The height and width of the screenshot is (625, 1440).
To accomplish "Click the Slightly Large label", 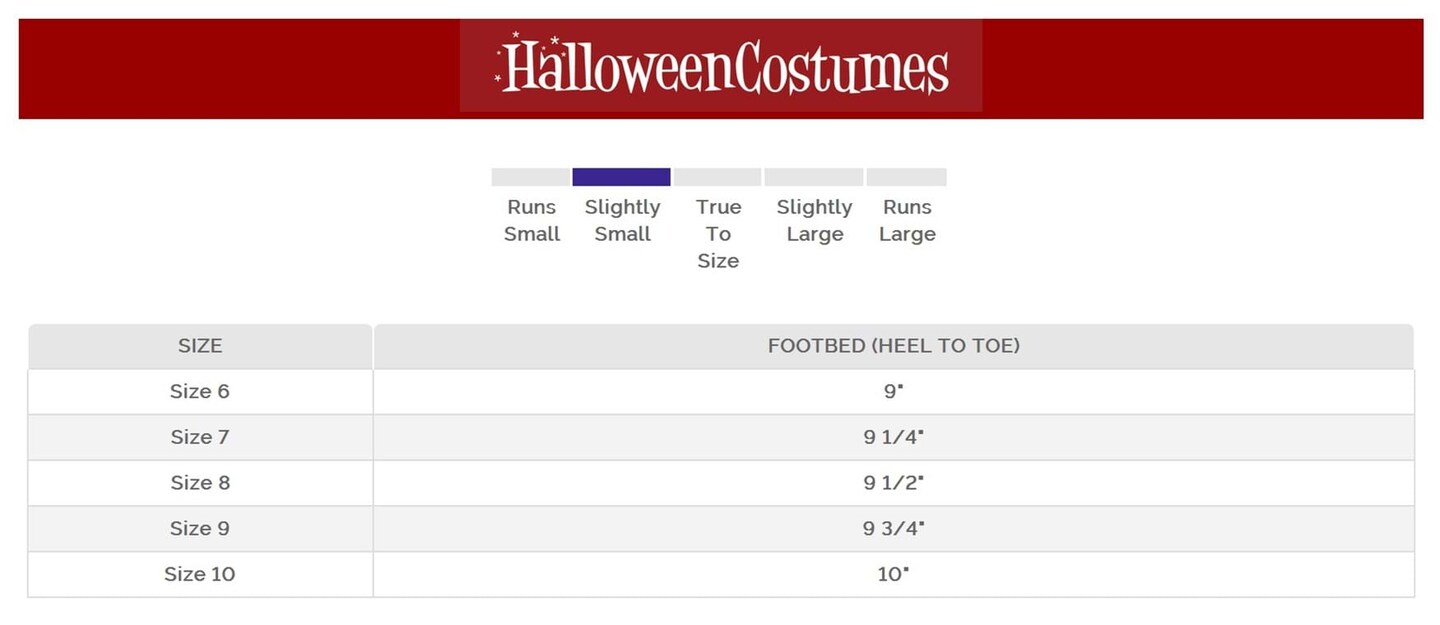I will [814, 220].
